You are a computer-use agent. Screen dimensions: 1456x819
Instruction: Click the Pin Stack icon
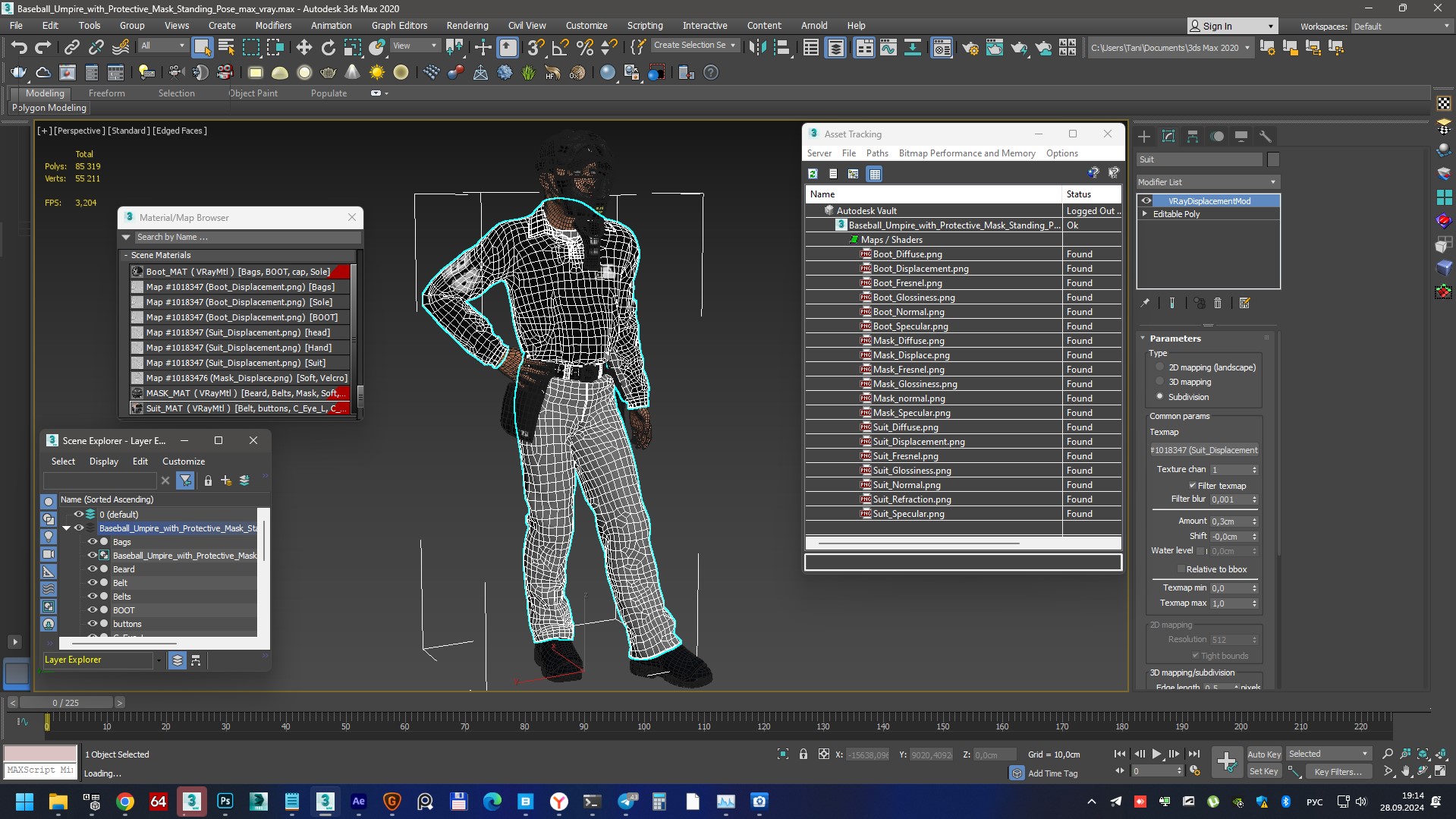pos(1145,303)
